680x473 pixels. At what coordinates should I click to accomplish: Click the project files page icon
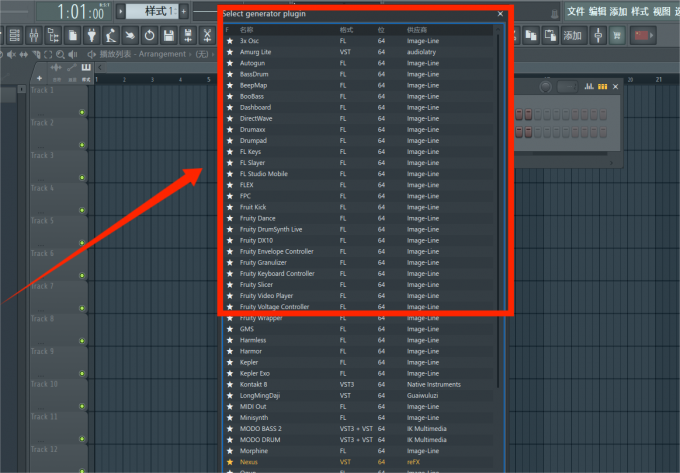72,36
